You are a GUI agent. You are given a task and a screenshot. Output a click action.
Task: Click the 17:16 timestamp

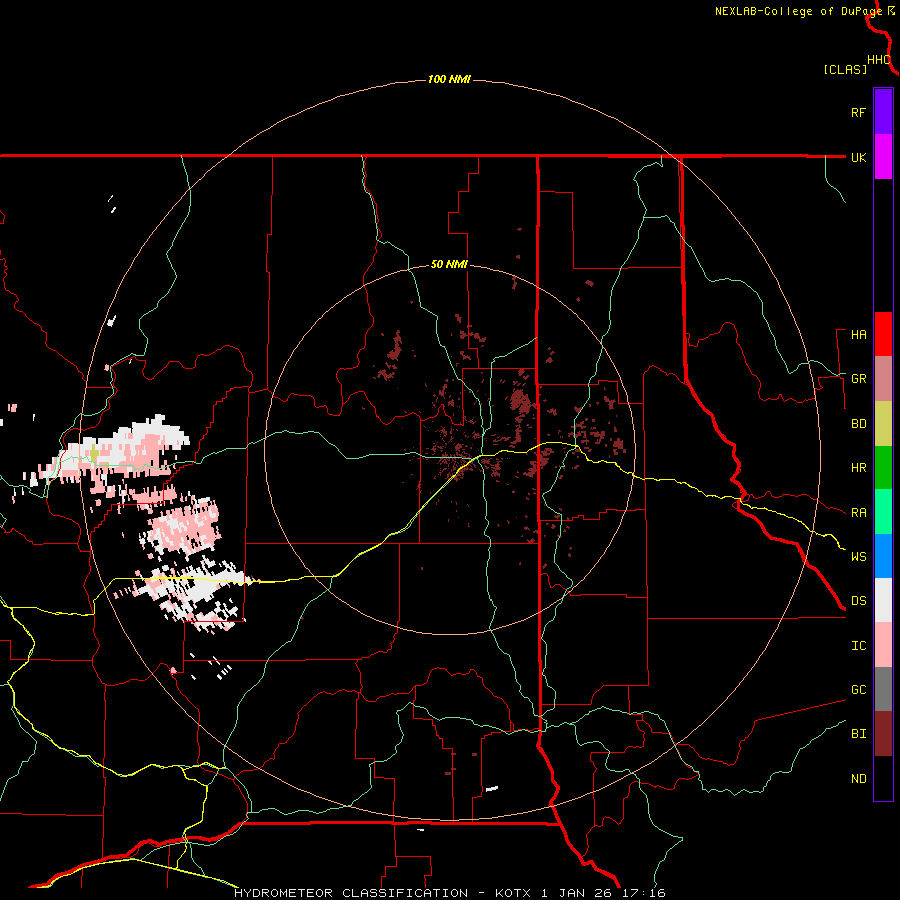643,893
